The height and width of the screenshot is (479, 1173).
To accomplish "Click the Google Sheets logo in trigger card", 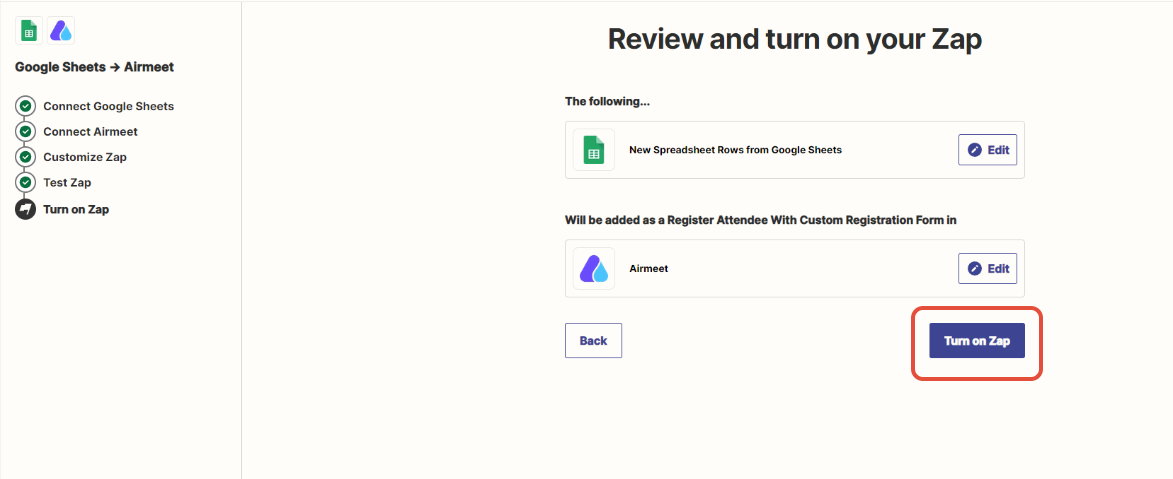I will coord(594,150).
